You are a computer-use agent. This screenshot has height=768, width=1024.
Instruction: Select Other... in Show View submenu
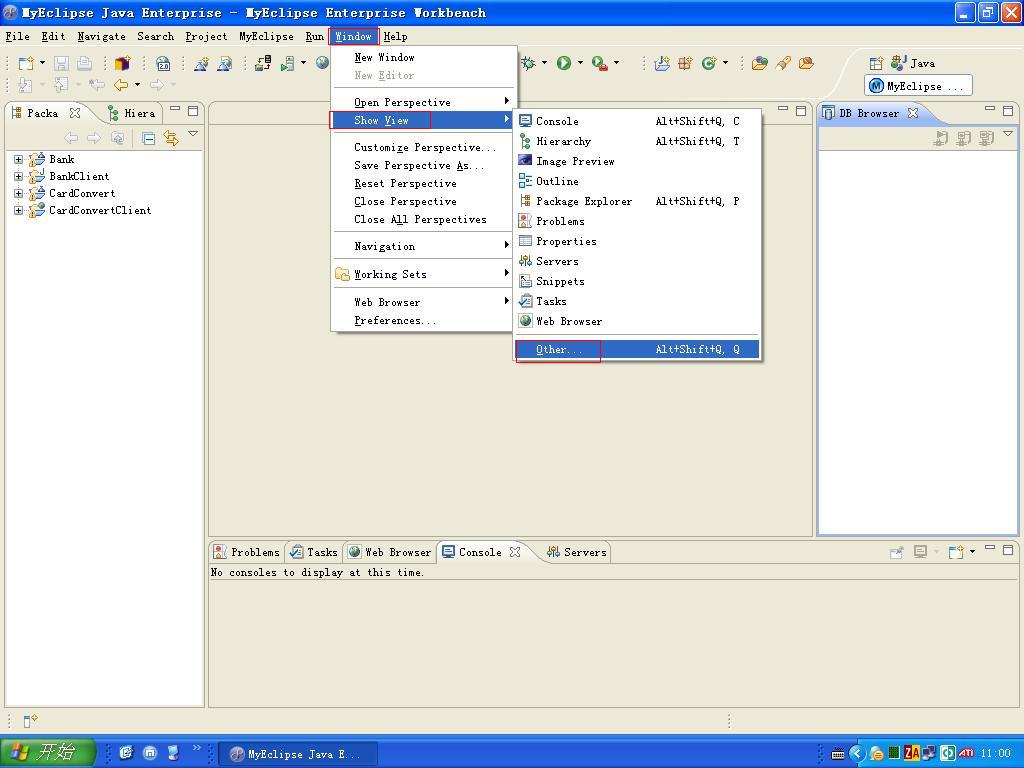(637, 349)
